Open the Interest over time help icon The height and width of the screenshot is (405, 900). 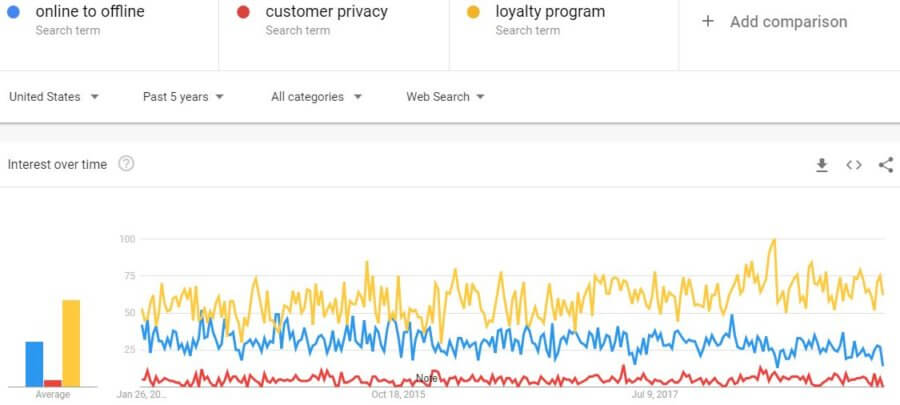click(x=126, y=164)
